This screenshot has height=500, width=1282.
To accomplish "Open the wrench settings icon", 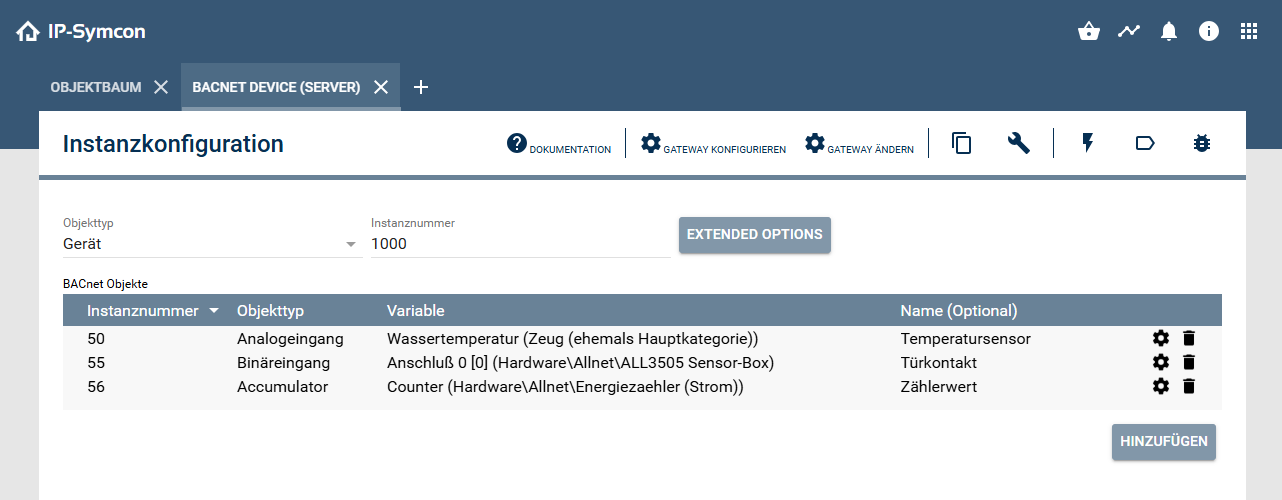I will click(1019, 144).
